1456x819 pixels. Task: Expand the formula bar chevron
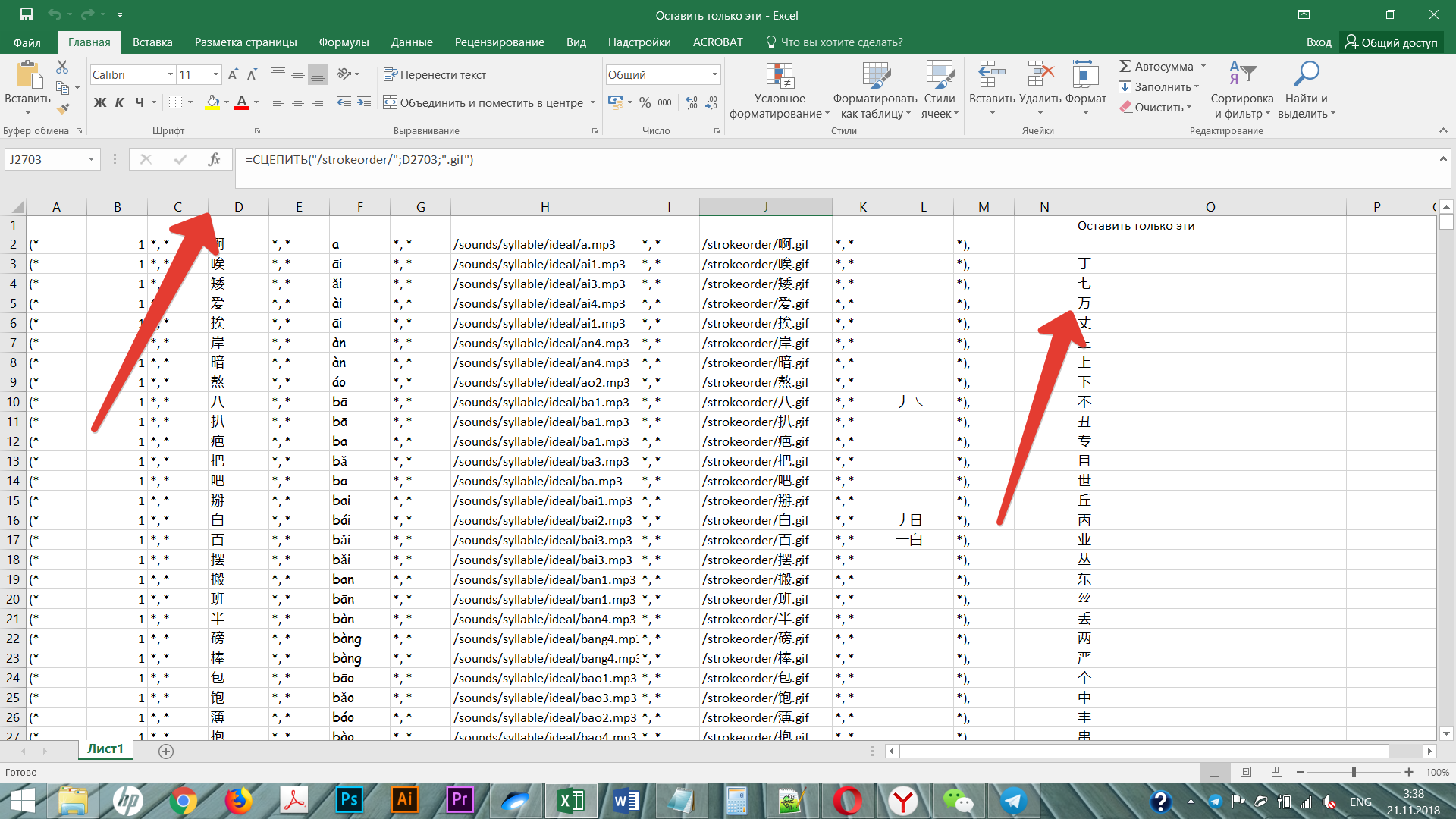pyautogui.click(x=1442, y=158)
